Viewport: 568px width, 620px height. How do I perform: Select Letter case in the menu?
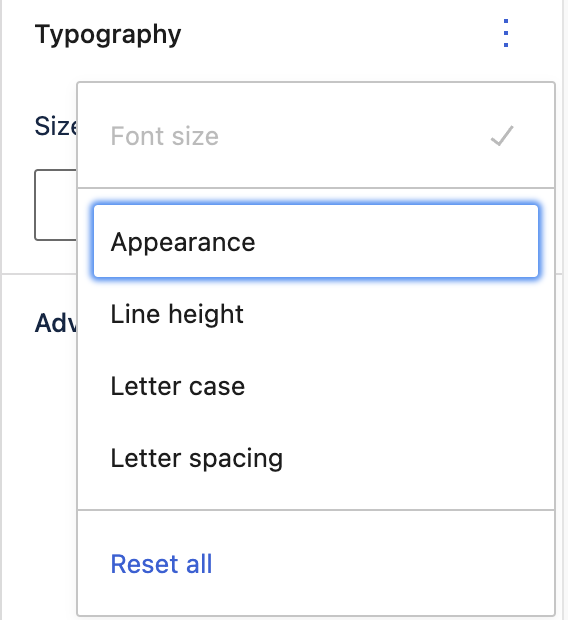[x=316, y=386]
